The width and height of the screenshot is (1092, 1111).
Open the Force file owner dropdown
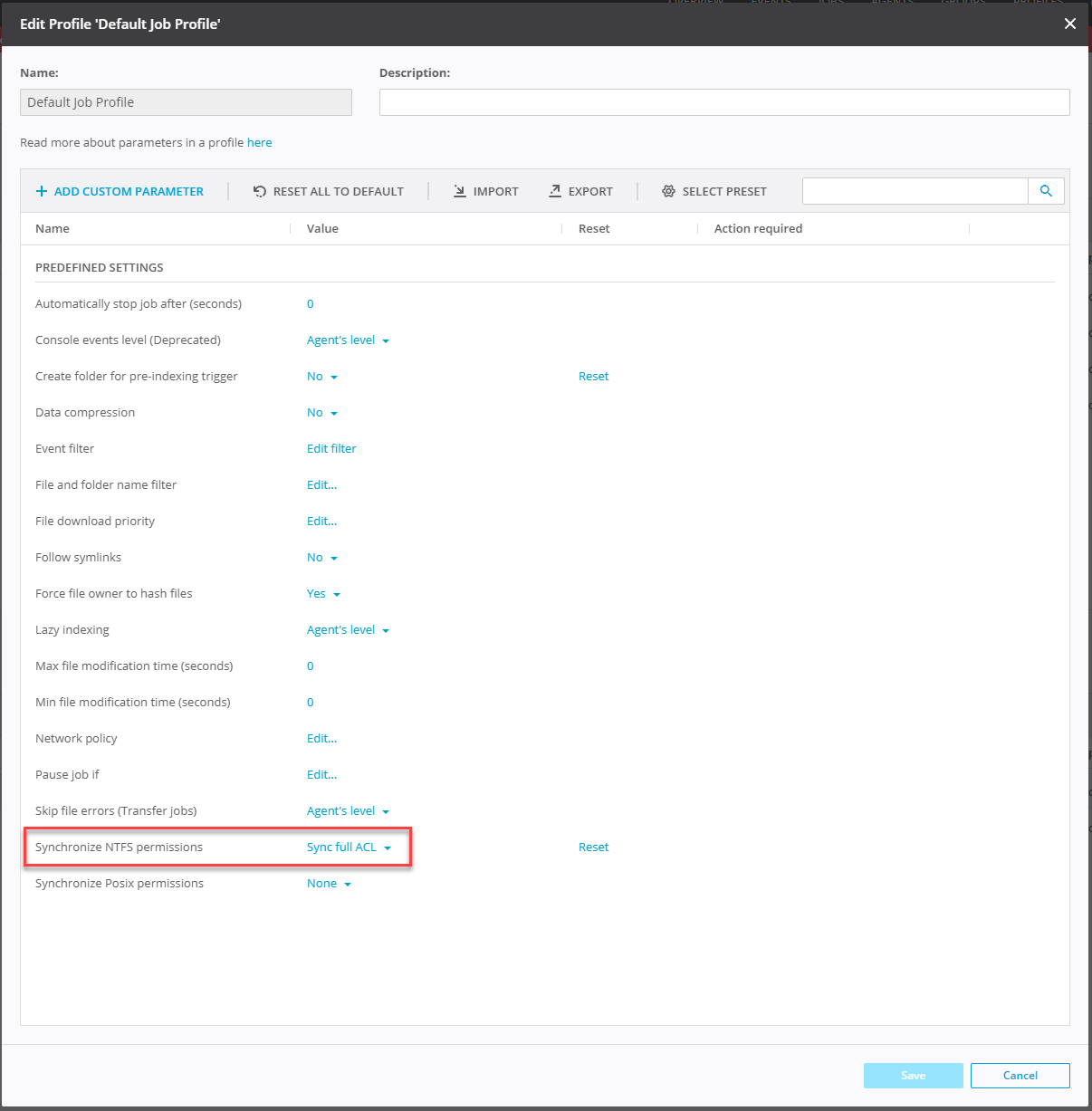[323, 594]
